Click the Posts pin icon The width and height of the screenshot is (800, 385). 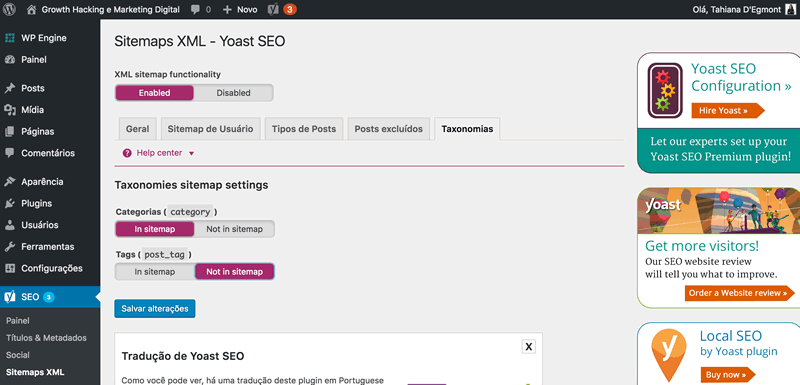coord(9,88)
